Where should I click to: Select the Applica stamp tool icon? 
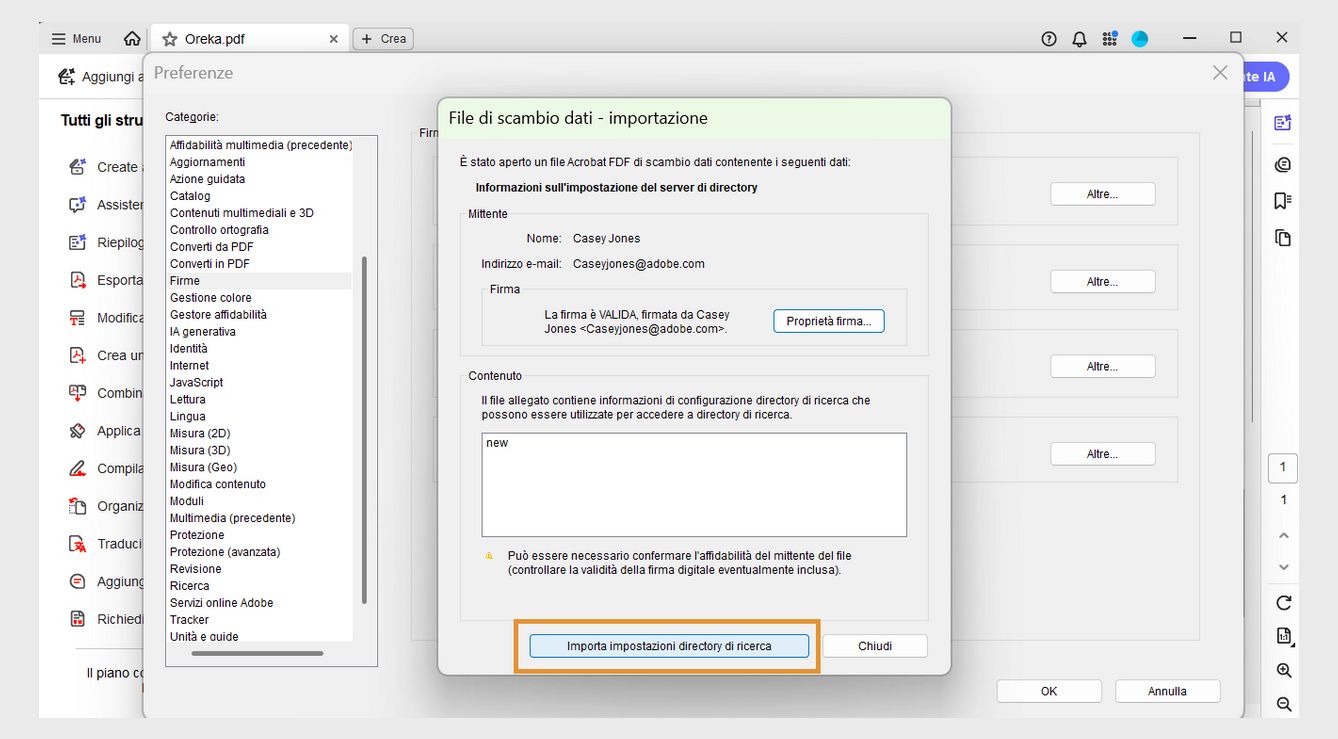(77, 431)
